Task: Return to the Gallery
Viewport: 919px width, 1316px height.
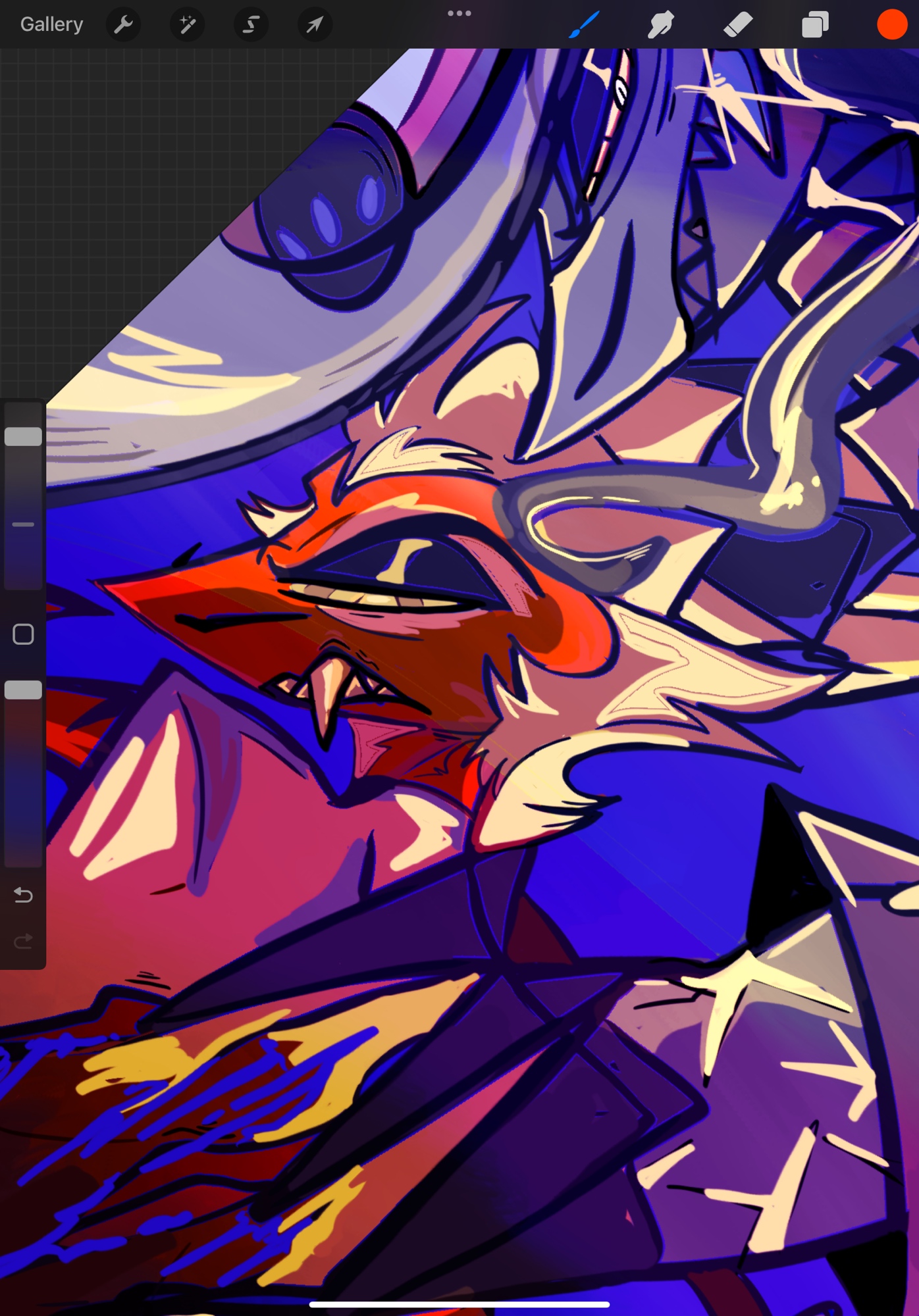Action: 51,24
